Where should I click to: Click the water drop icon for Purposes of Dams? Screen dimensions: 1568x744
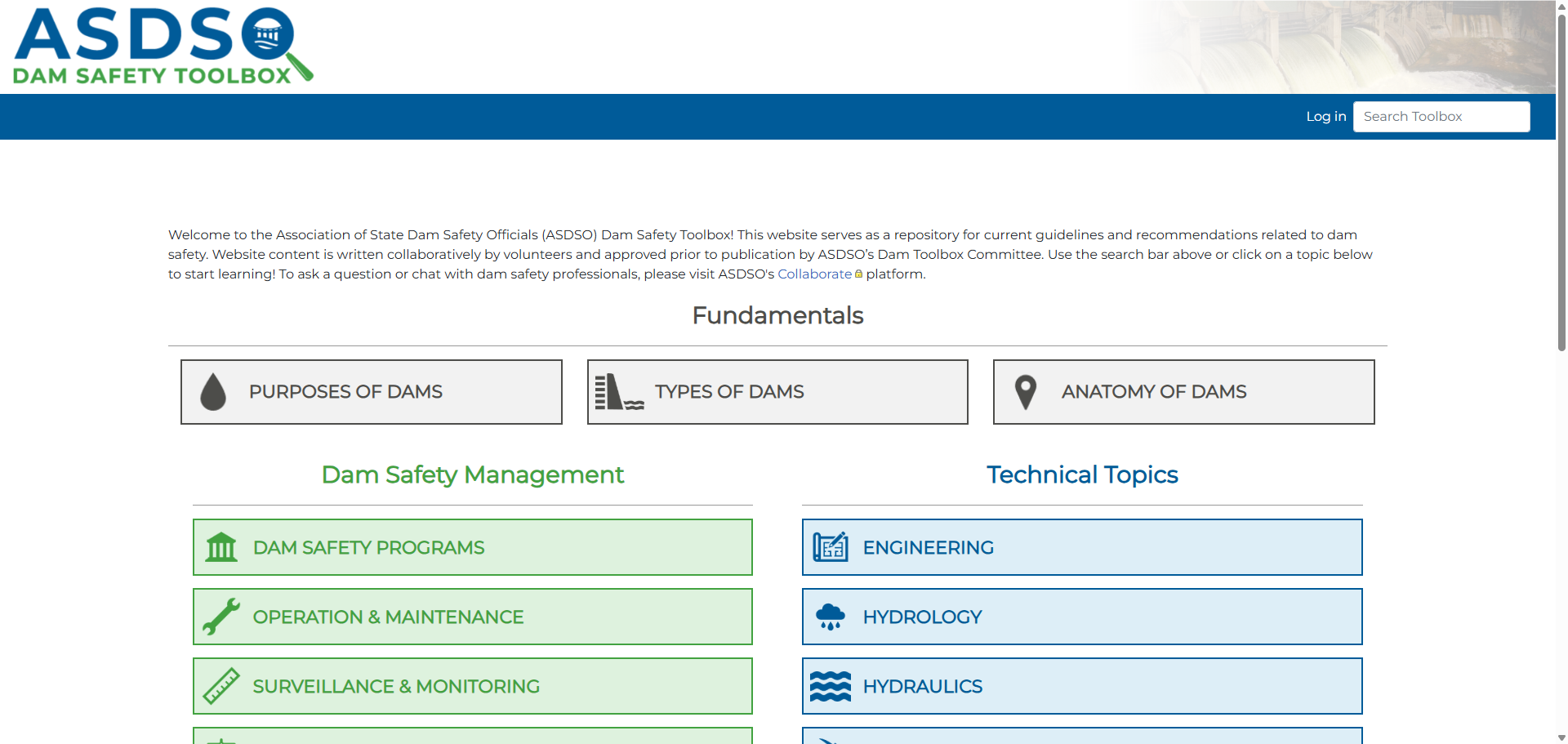pos(213,392)
